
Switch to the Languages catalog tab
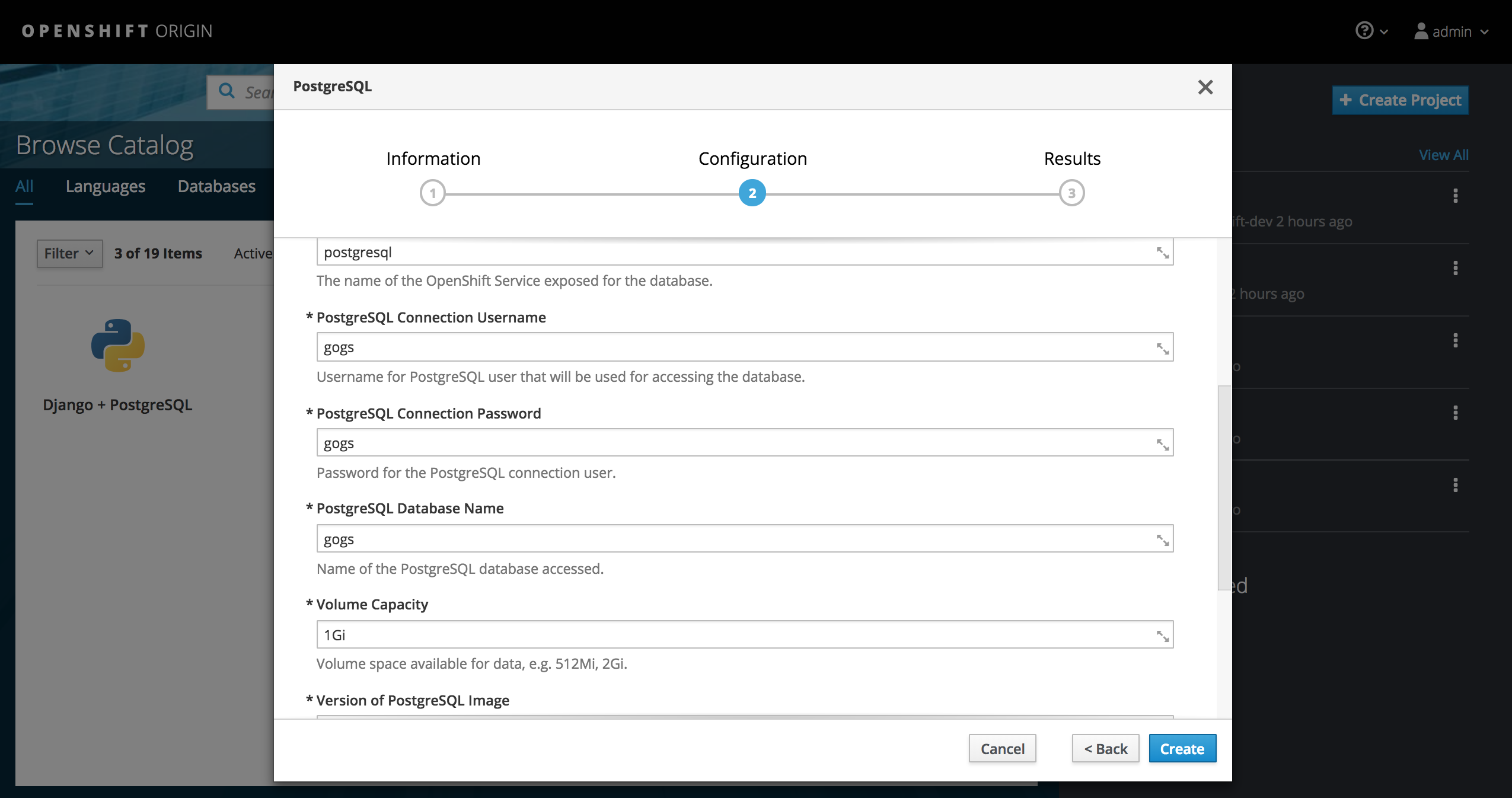tap(106, 186)
